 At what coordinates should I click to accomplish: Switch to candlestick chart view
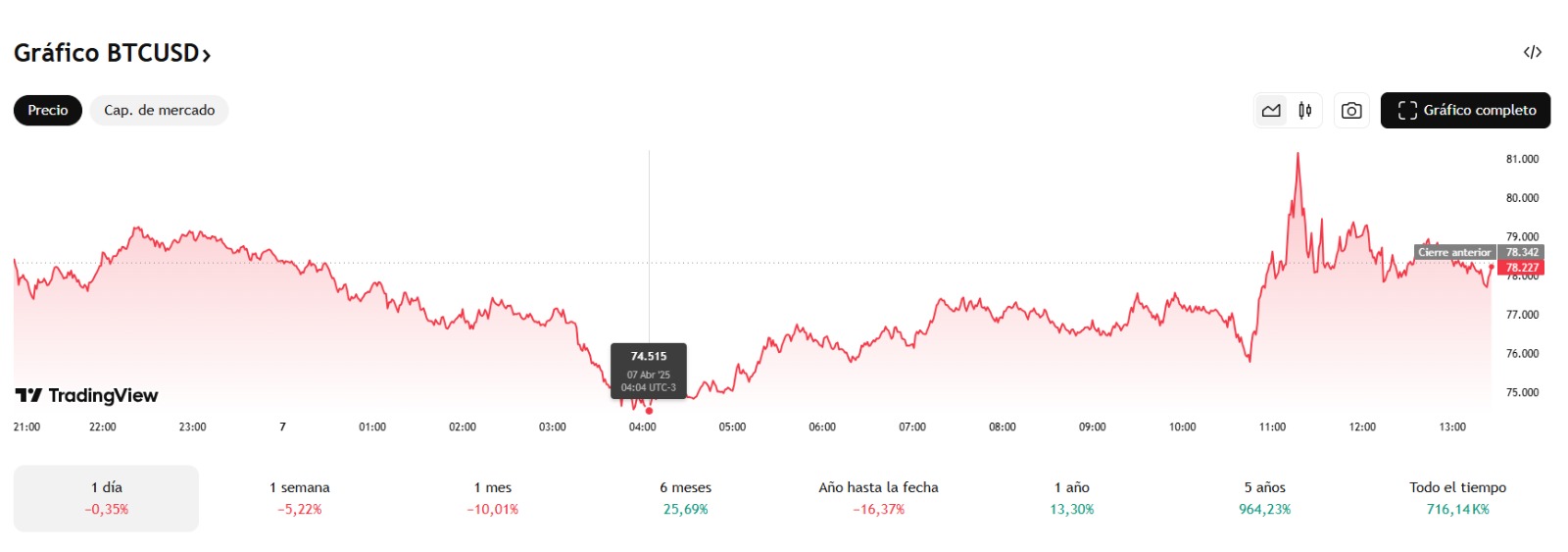[1305, 111]
